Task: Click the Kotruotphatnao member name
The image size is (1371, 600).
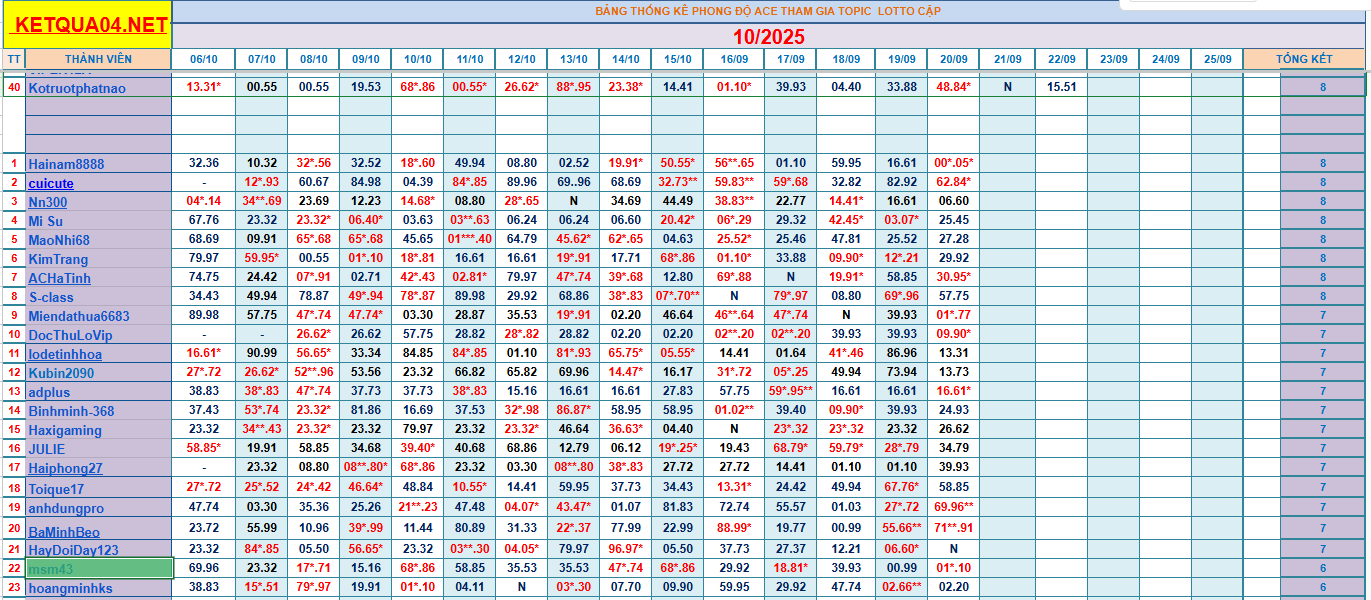Action: tap(77, 88)
